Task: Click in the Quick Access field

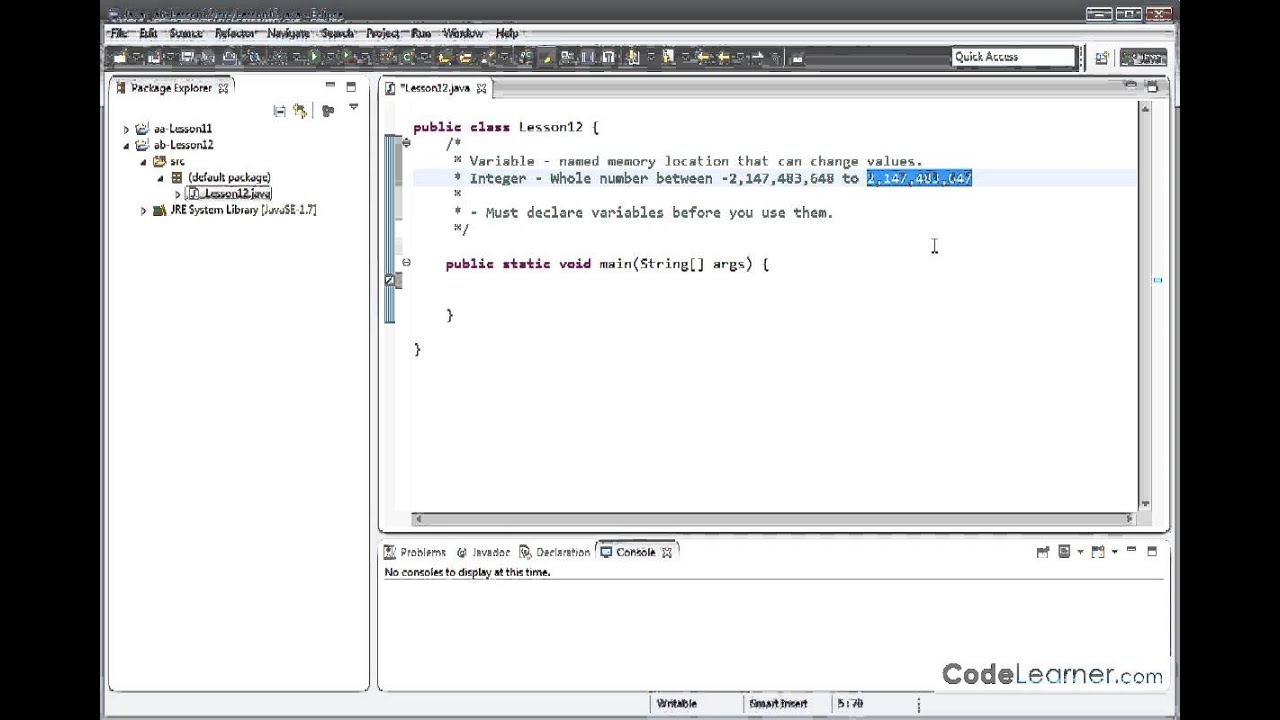Action: pyautogui.click(x=1013, y=57)
